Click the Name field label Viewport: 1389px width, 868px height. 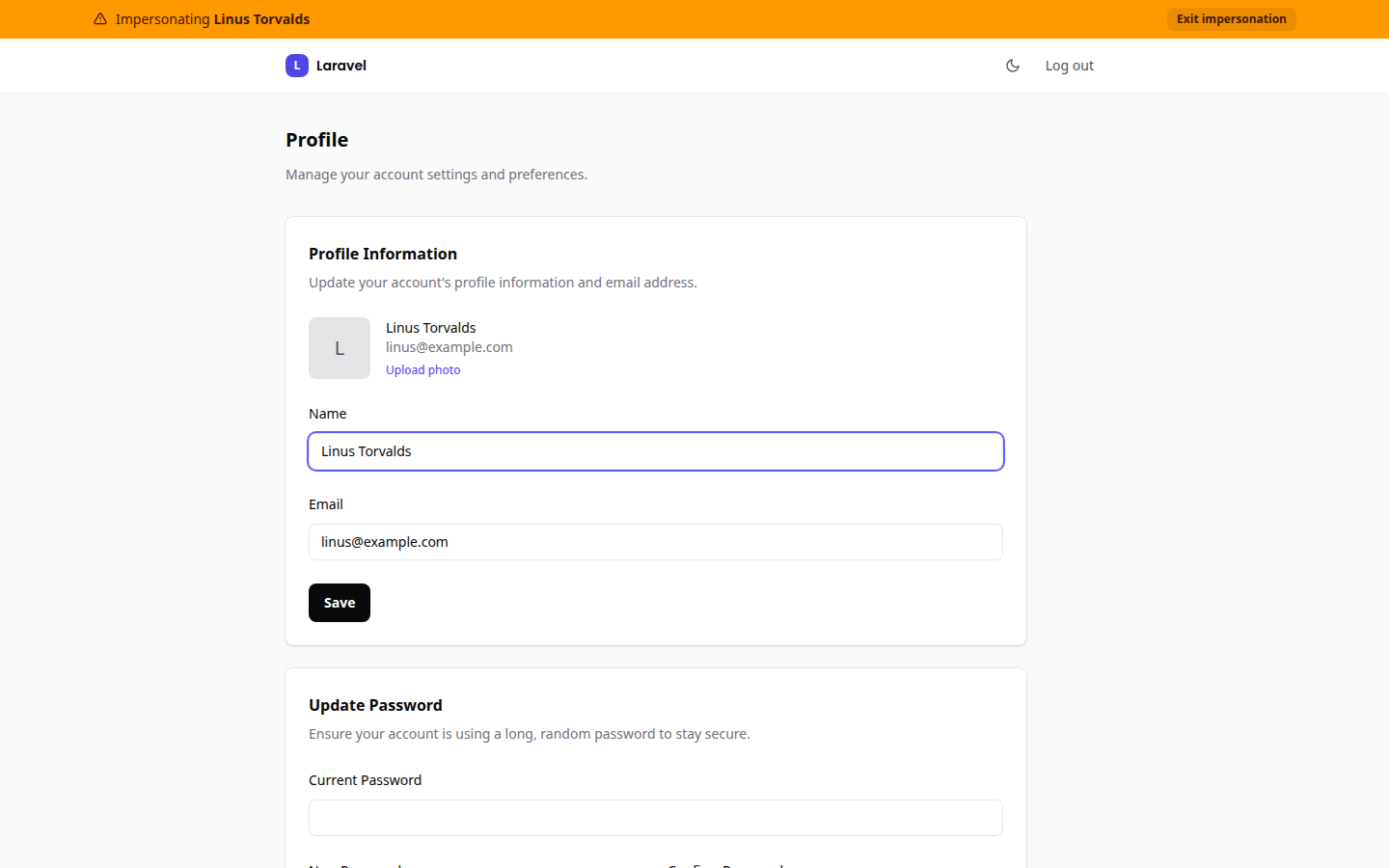pyautogui.click(x=328, y=414)
